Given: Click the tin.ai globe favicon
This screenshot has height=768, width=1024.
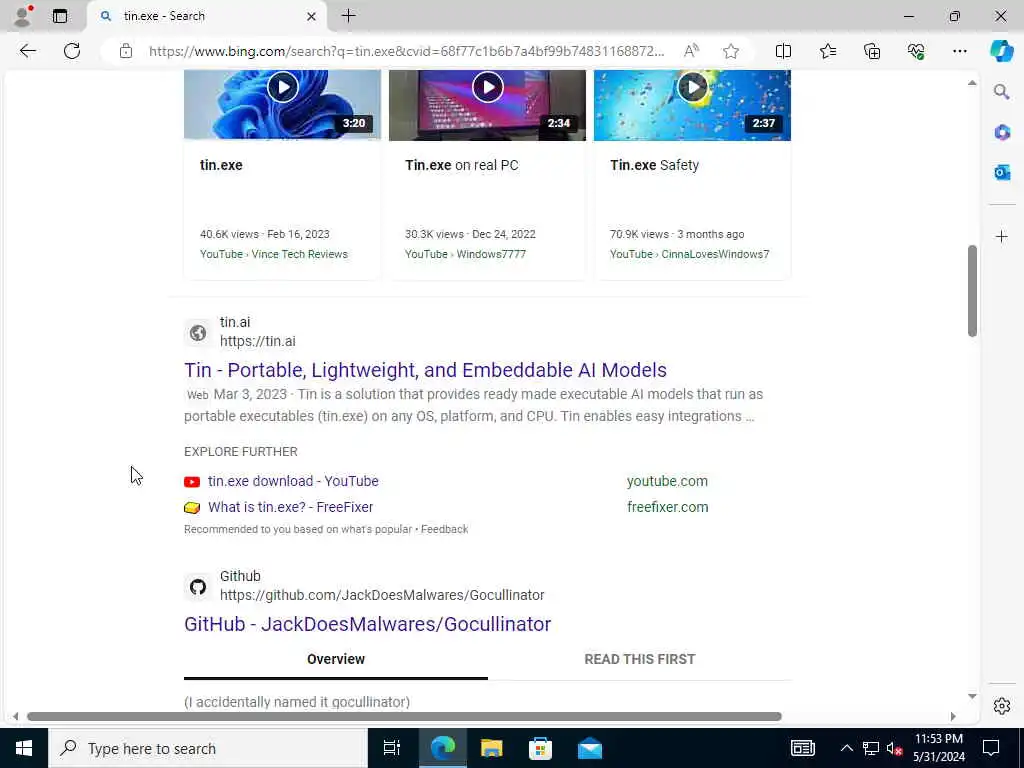Looking at the screenshot, I should (x=198, y=333).
